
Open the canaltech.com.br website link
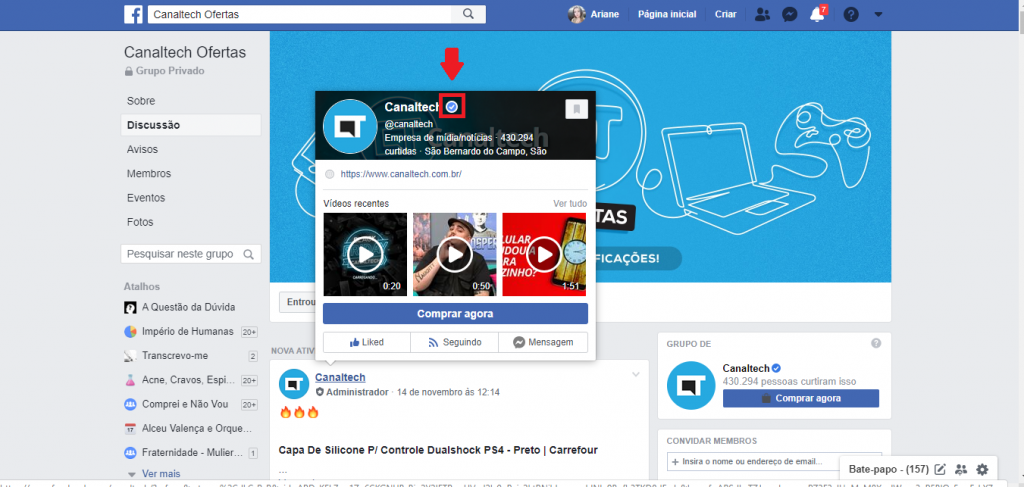(401, 174)
